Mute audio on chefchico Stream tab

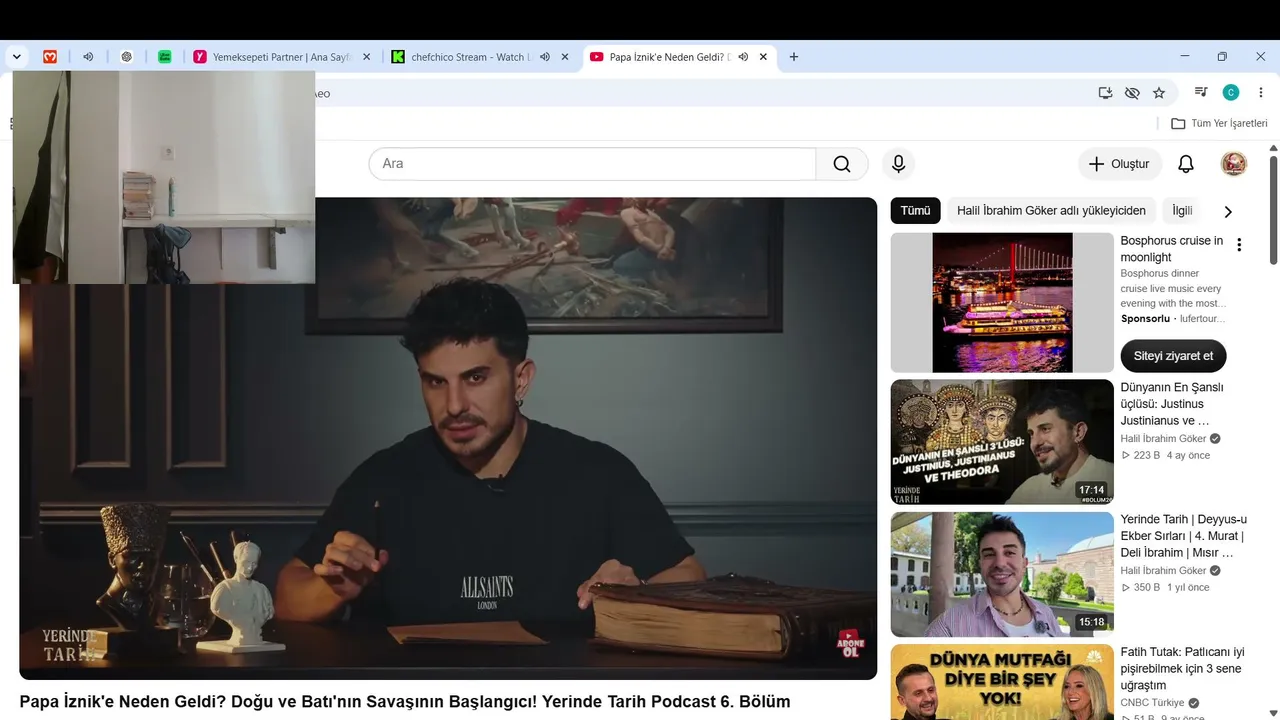pos(545,57)
